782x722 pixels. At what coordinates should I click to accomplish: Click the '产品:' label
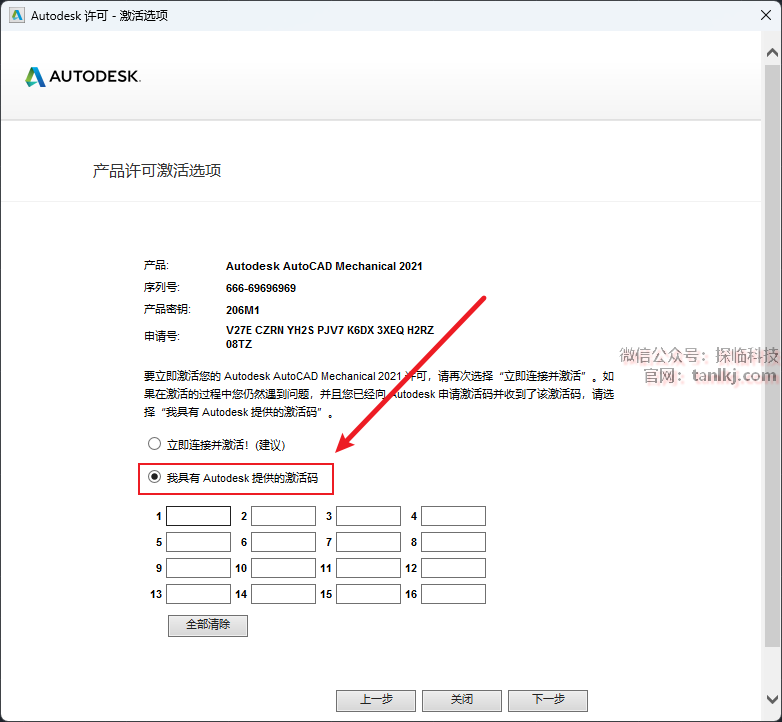pos(157,265)
